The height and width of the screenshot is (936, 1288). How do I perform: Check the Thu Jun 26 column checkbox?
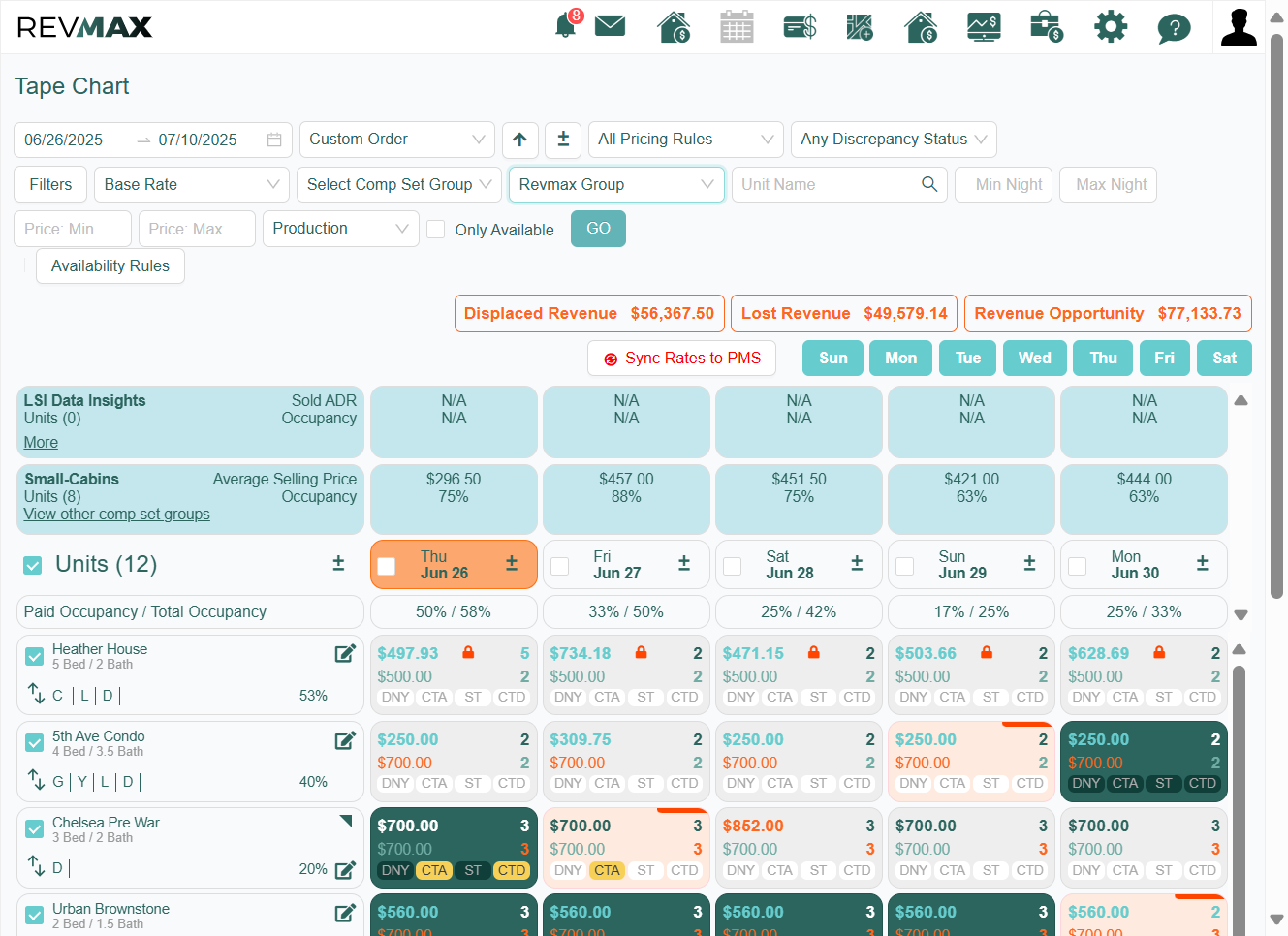(x=386, y=566)
